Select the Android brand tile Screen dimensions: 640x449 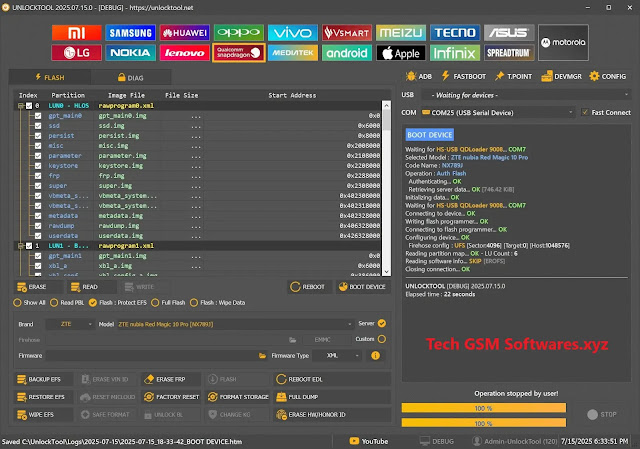point(347,53)
